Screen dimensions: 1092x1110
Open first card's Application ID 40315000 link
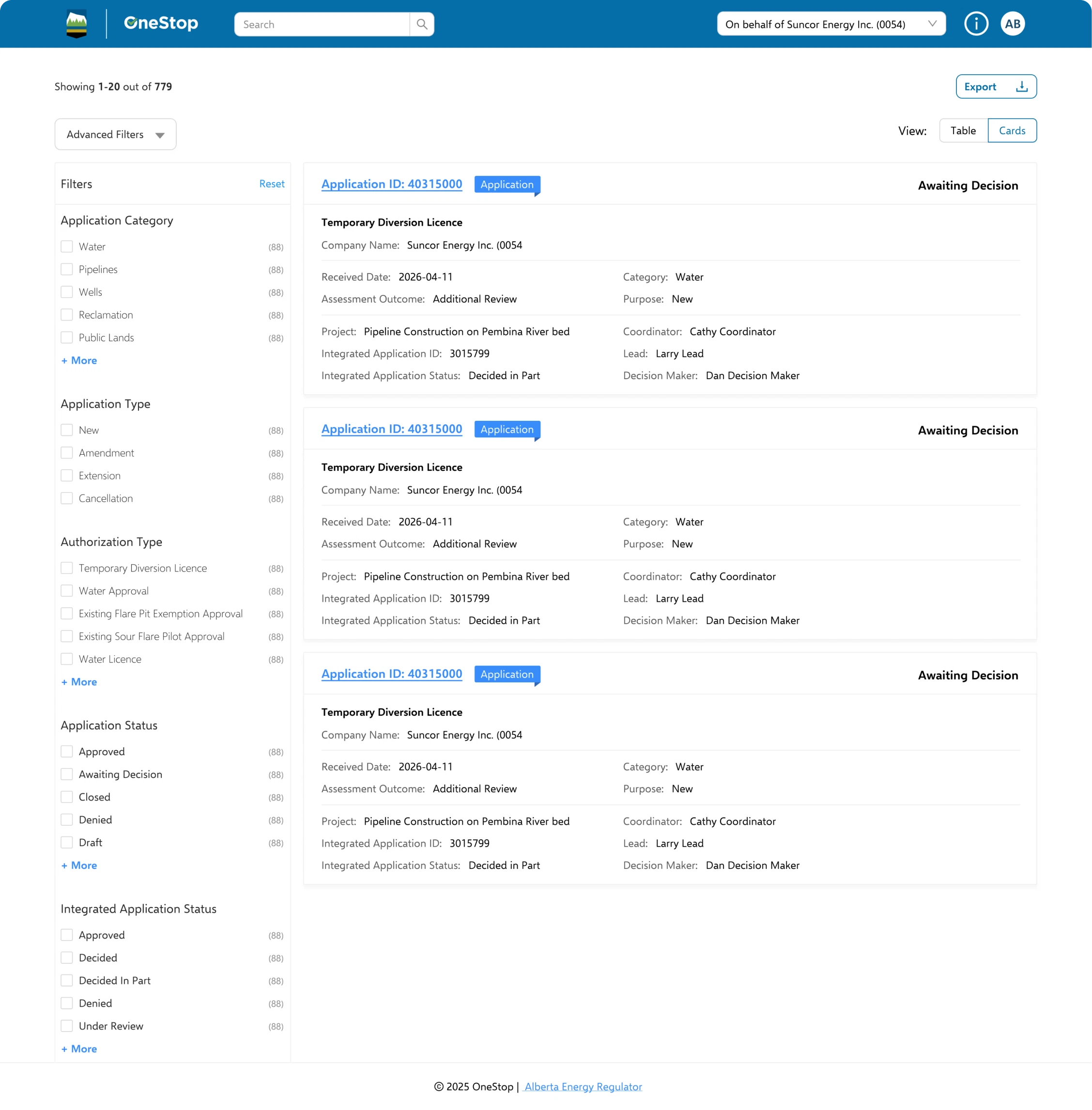click(392, 184)
